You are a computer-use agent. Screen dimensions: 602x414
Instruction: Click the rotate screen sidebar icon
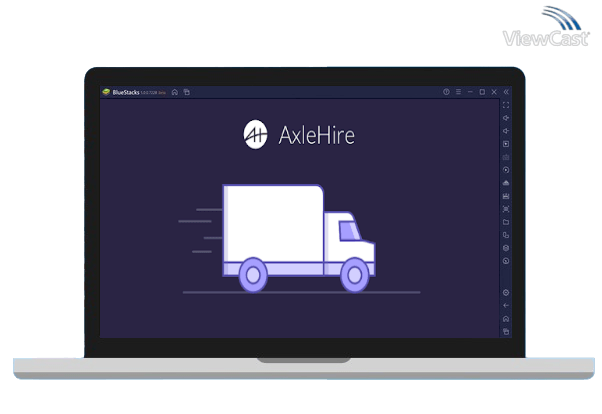pos(506,235)
